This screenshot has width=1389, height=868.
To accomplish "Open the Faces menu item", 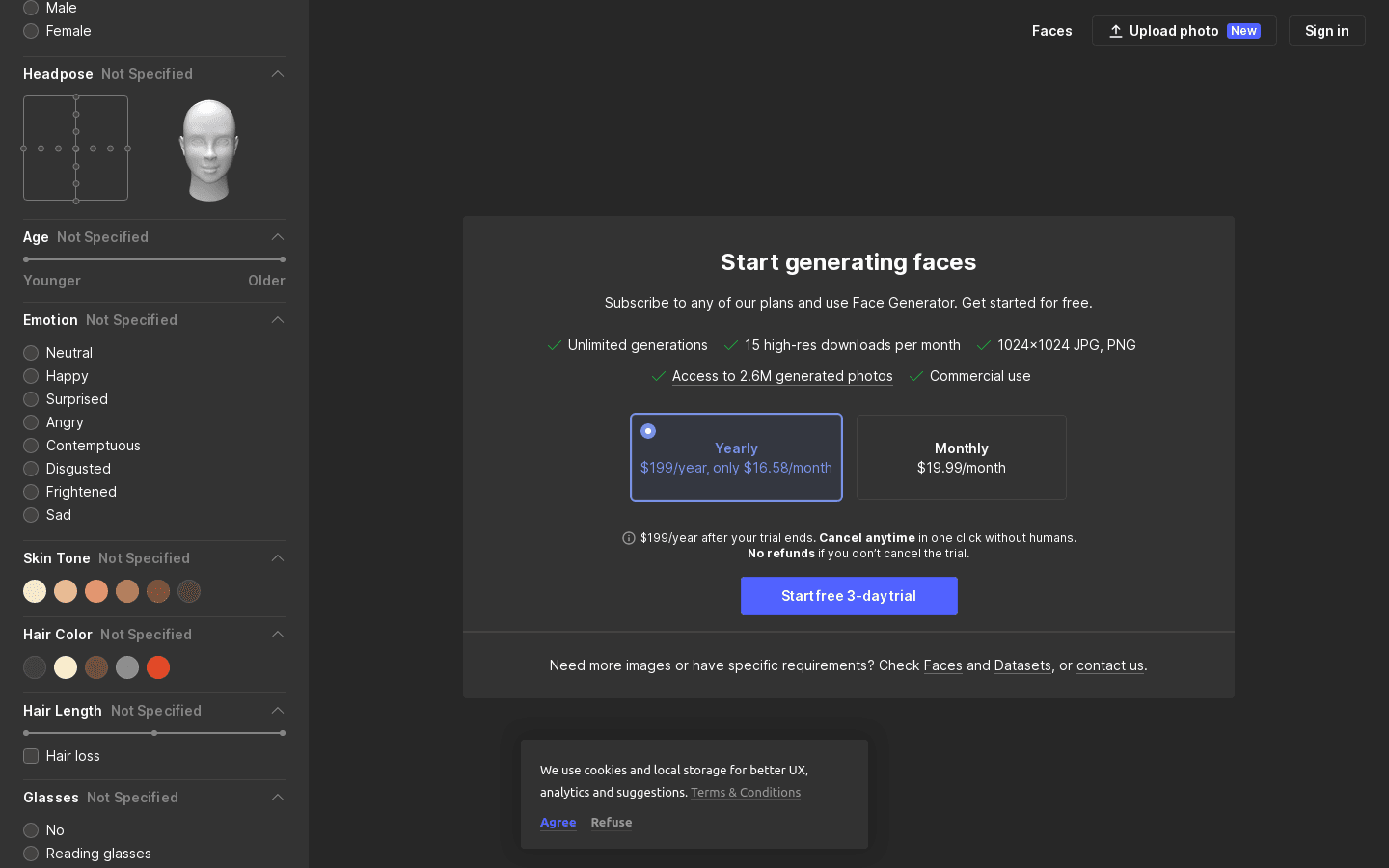I will [x=1051, y=31].
